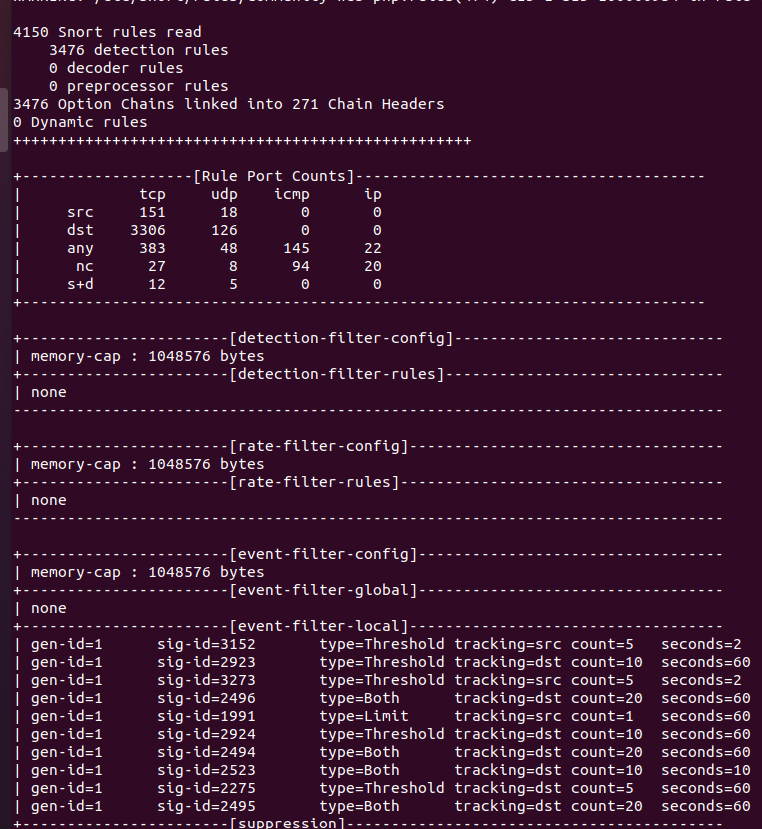Click the 'suppression' section header

coord(286,823)
